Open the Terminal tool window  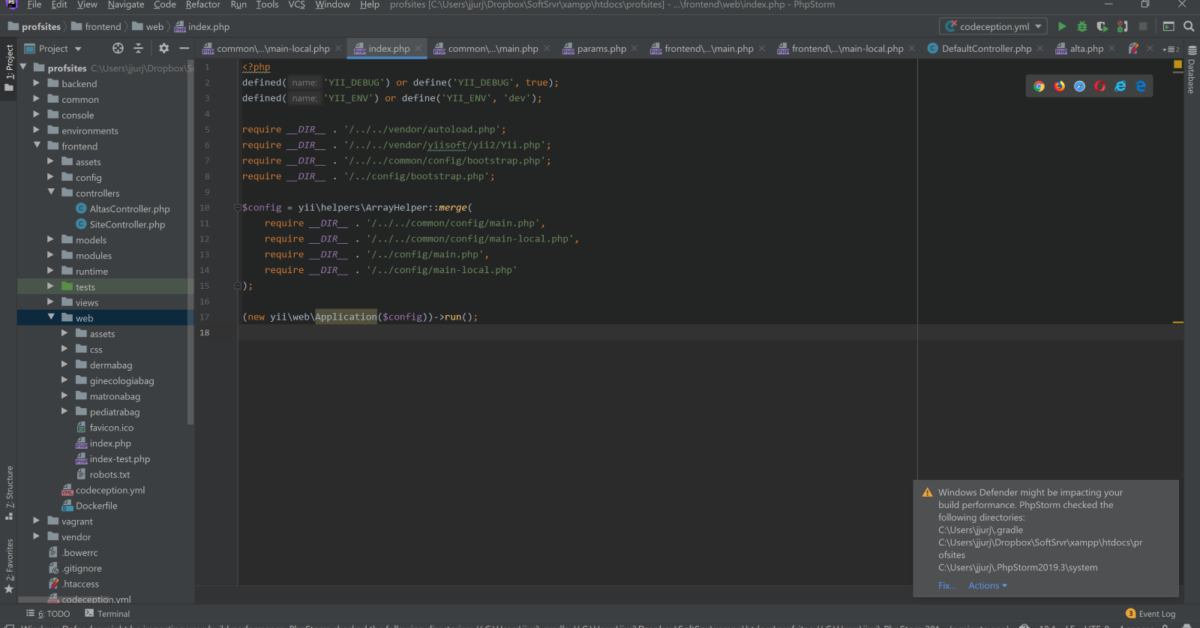point(107,614)
